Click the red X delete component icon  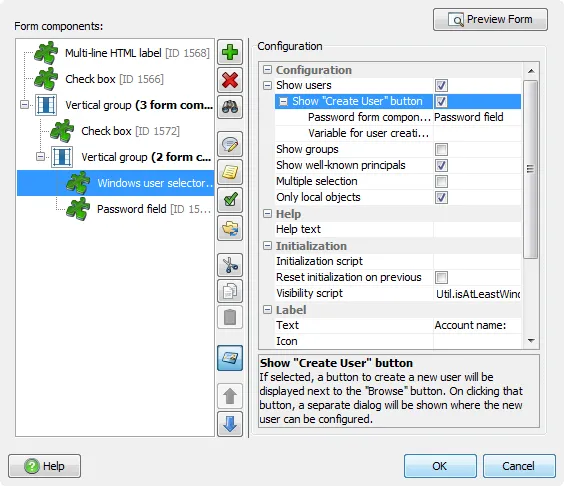[230, 80]
